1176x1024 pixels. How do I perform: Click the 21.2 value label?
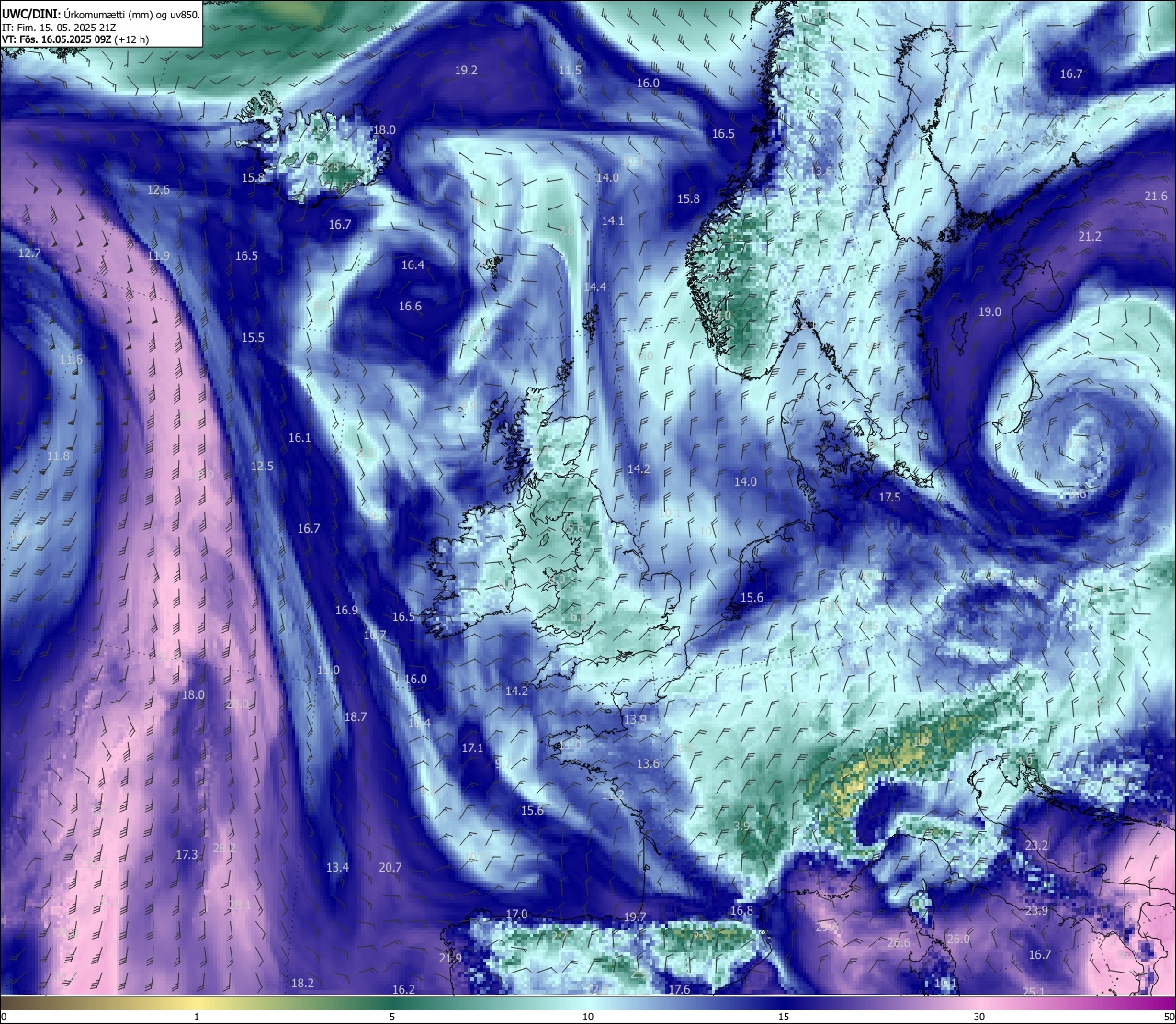pos(1090,236)
